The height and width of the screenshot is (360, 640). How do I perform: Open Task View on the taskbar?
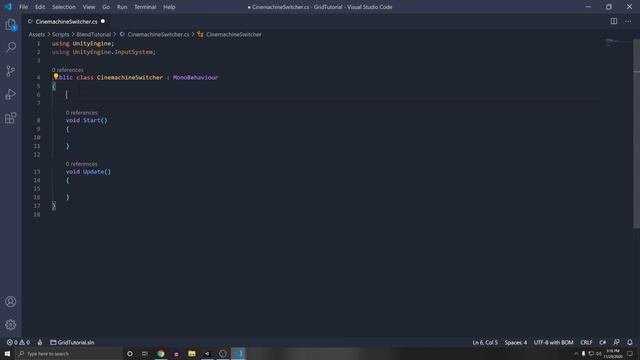145,353
